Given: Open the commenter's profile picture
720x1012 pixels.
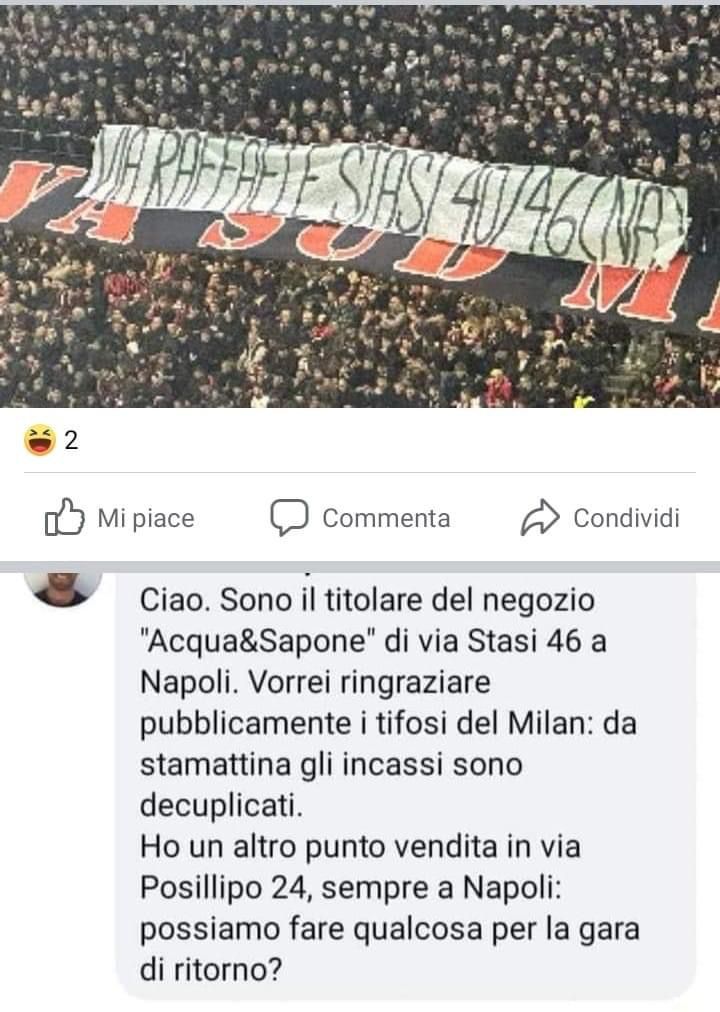Looking at the screenshot, I should coord(63,587).
